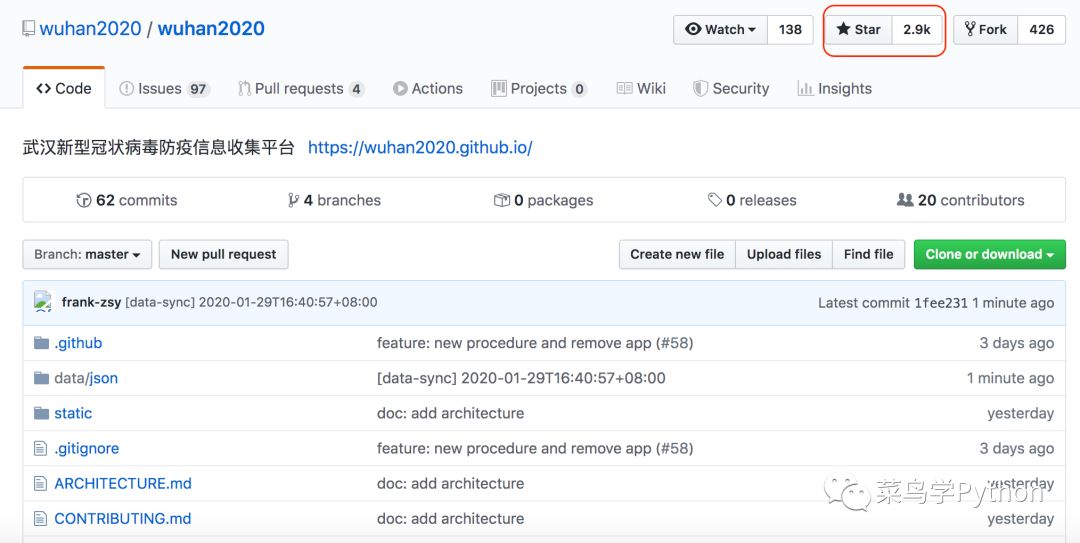
Task: Click the file icon beside ARCHITECTURE.md
Action: [41, 484]
